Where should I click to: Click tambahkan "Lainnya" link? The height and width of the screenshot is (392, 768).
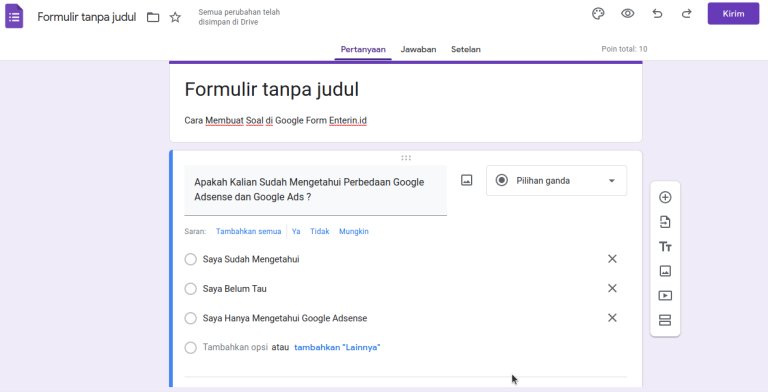[x=337, y=347]
